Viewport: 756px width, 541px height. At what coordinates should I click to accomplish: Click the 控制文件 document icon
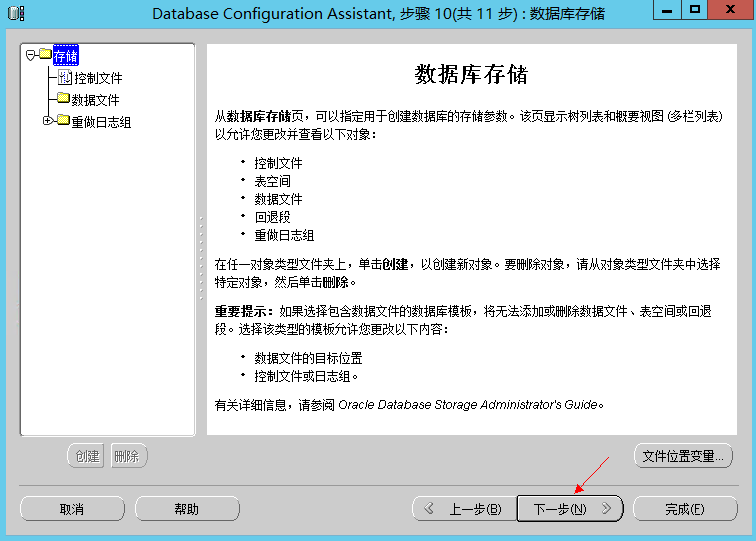(65, 77)
